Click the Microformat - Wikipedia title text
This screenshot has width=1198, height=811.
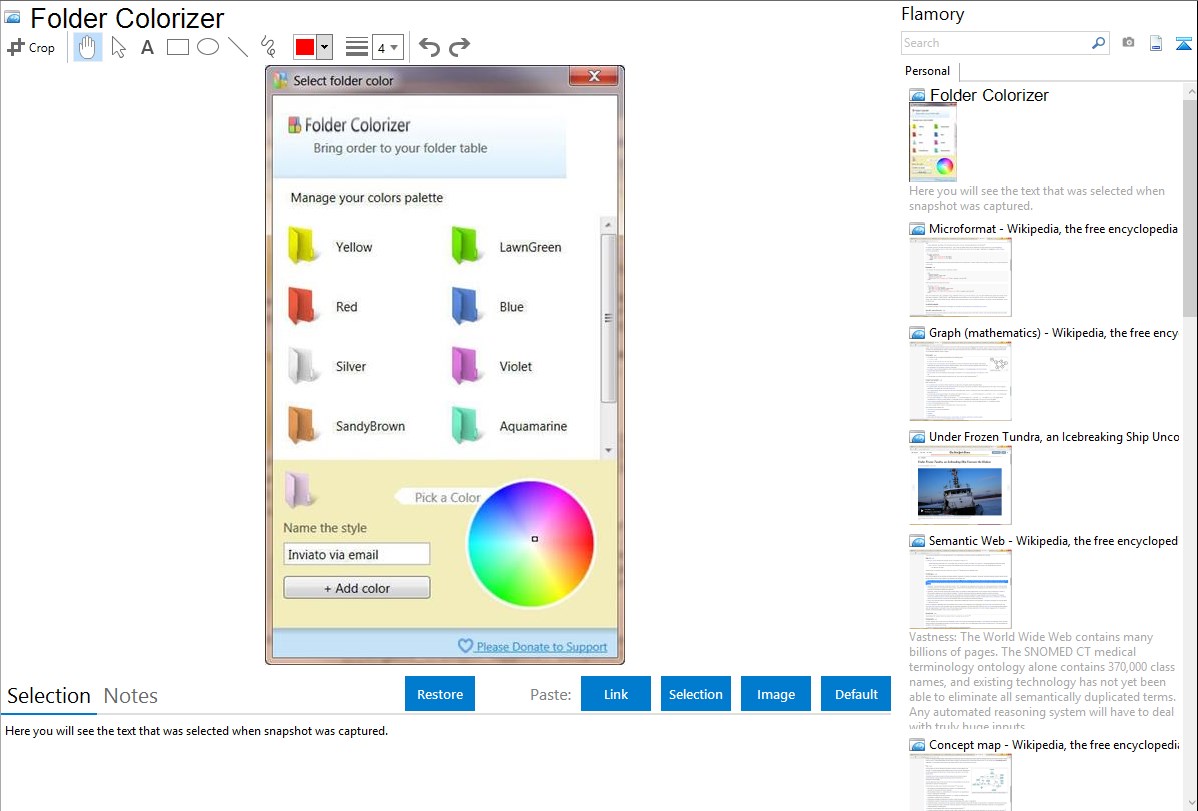1053,229
